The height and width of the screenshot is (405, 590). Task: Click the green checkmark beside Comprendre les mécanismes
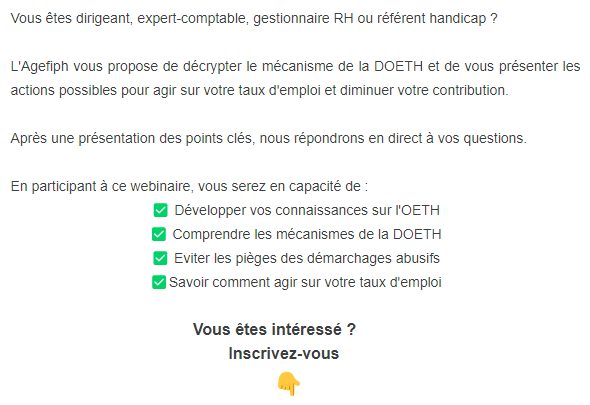click(159, 234)
